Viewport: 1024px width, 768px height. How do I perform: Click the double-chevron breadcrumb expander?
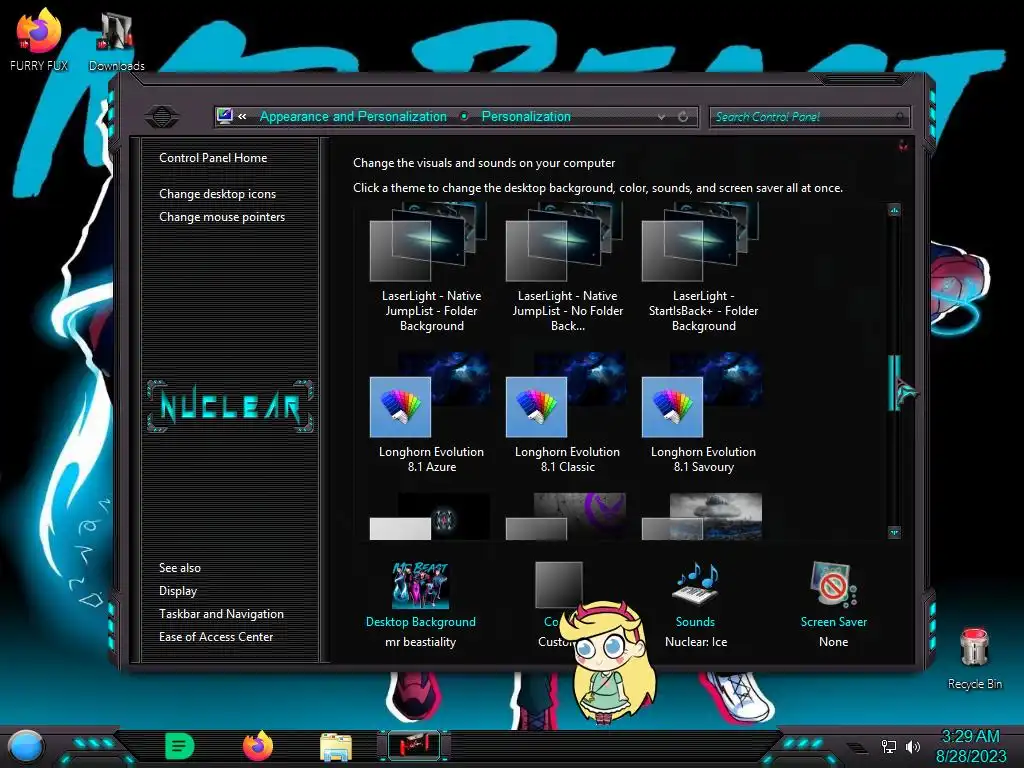click(242, 117)
